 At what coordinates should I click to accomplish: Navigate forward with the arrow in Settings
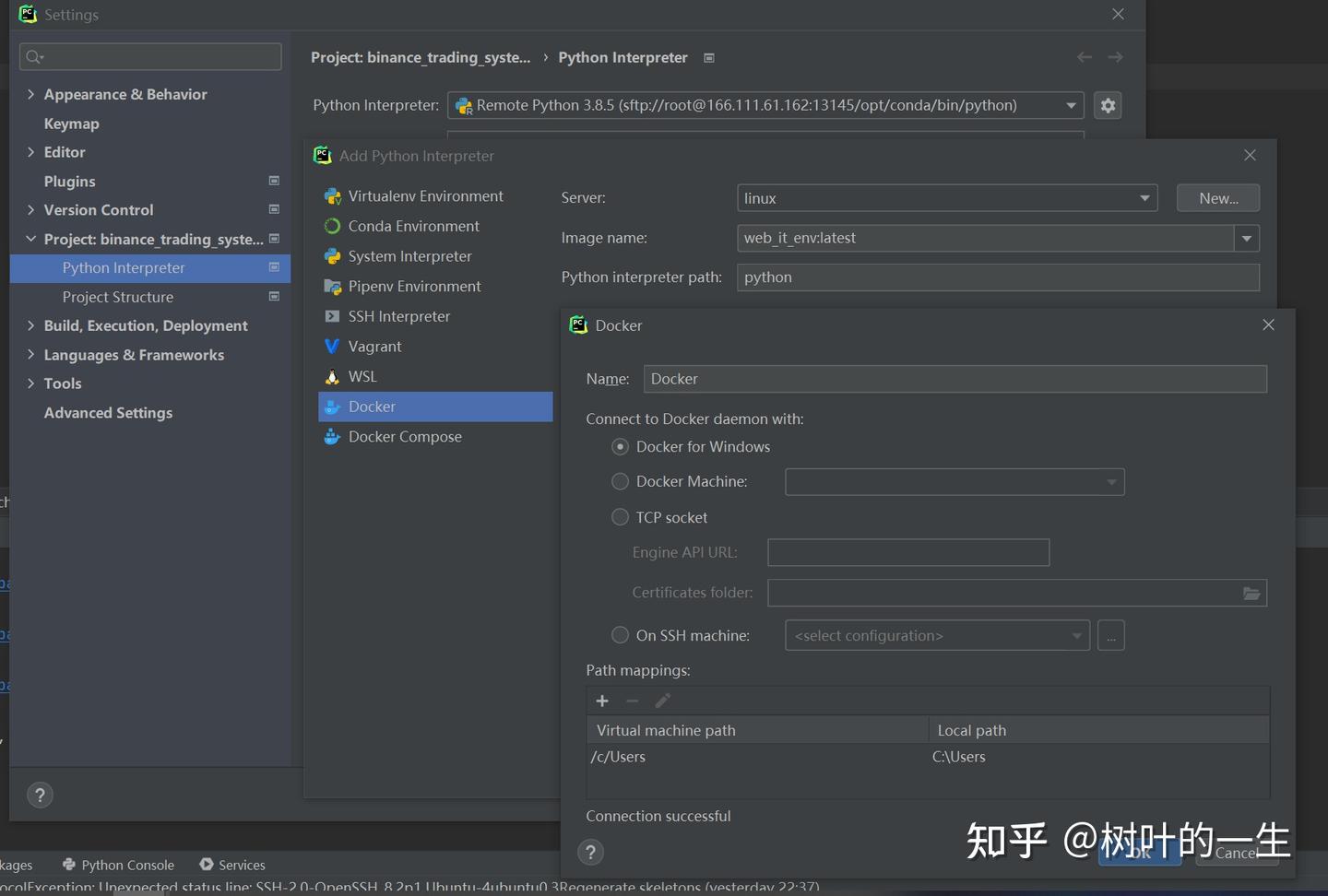coord(1116,57)
